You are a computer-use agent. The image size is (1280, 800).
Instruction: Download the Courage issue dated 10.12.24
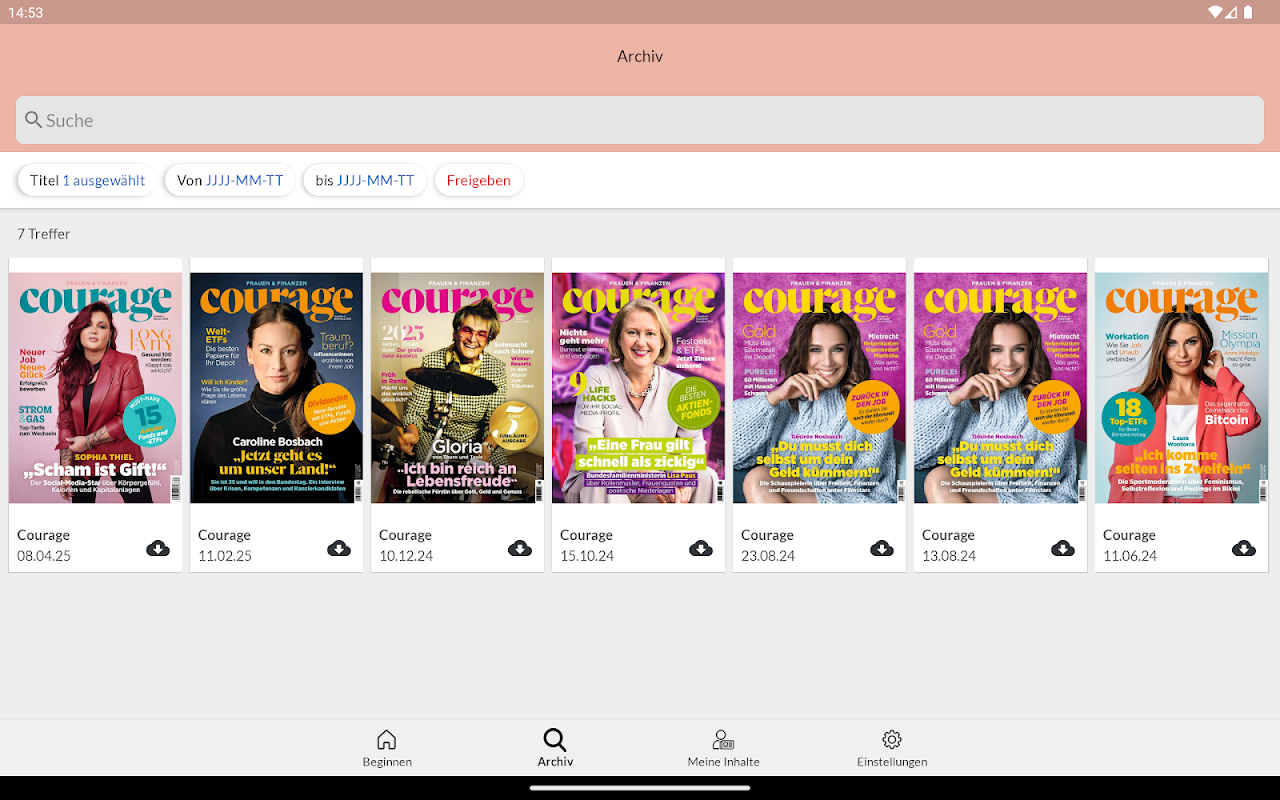519,548
